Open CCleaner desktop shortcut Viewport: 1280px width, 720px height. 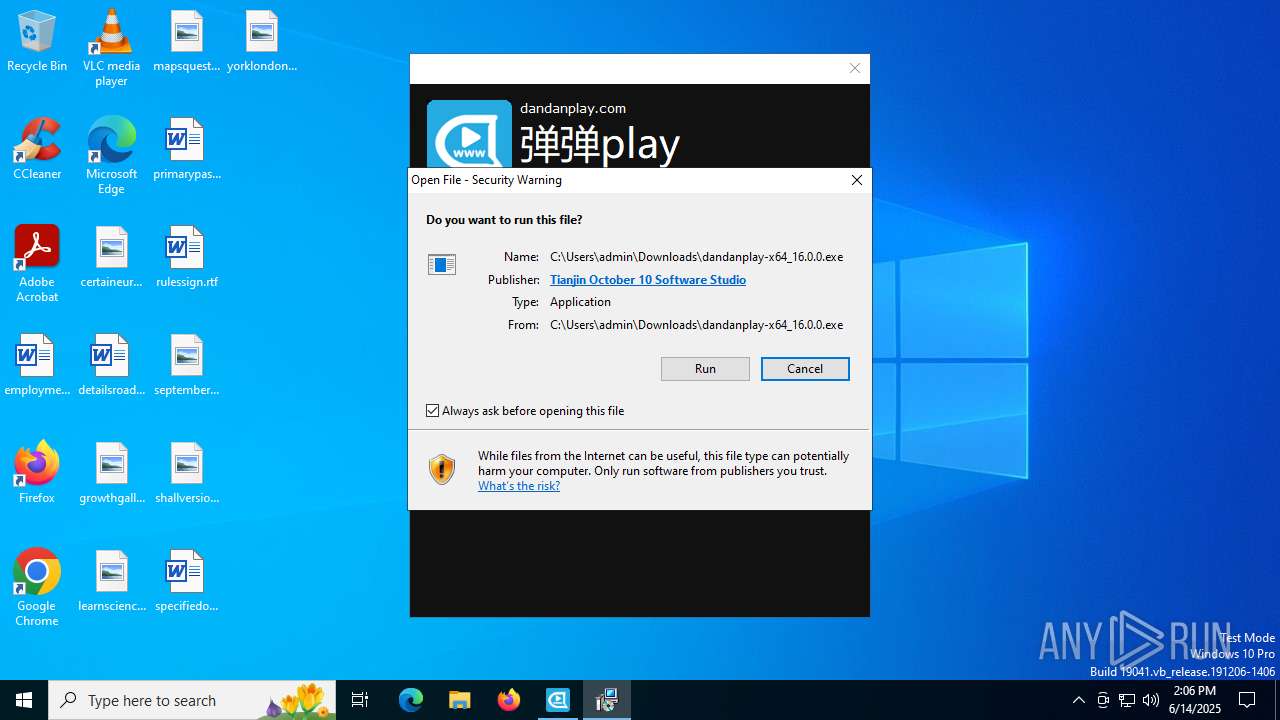point(37,149)
